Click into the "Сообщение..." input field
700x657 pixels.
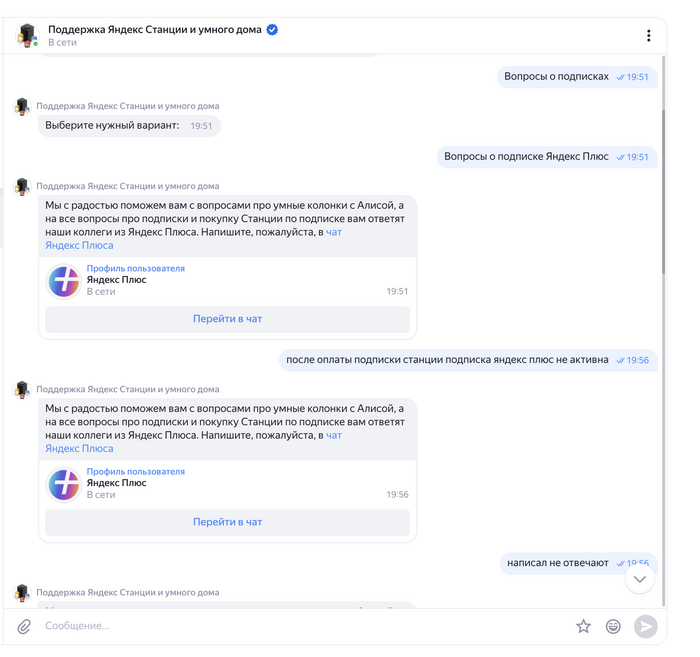click(300, 626)
